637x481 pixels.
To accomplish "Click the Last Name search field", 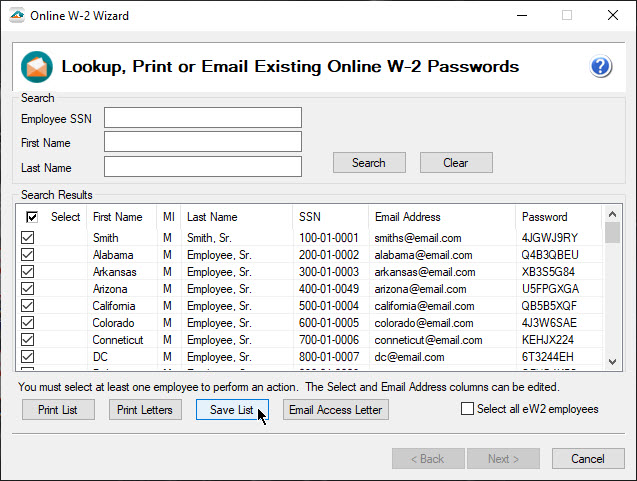I will click(x=202, y=166).
